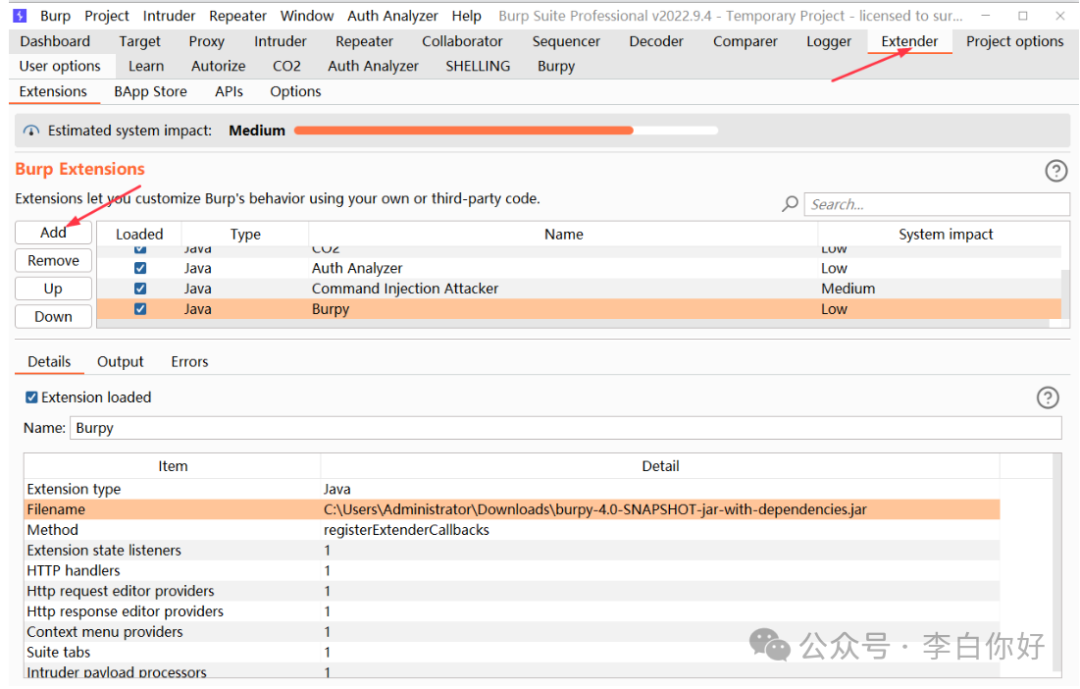The image size is (1080, 689).
Task: Switch to the CO2 tab
Action: (287, 66)
